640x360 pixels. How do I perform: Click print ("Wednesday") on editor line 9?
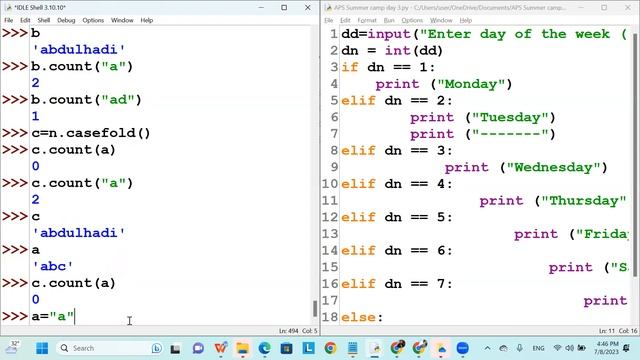click(526, 167)
